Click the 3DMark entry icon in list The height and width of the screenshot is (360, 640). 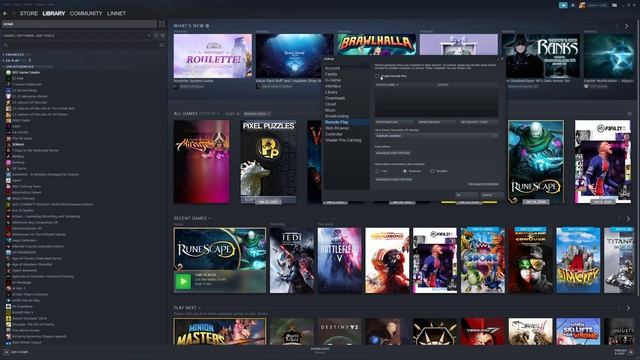[8, 144]
